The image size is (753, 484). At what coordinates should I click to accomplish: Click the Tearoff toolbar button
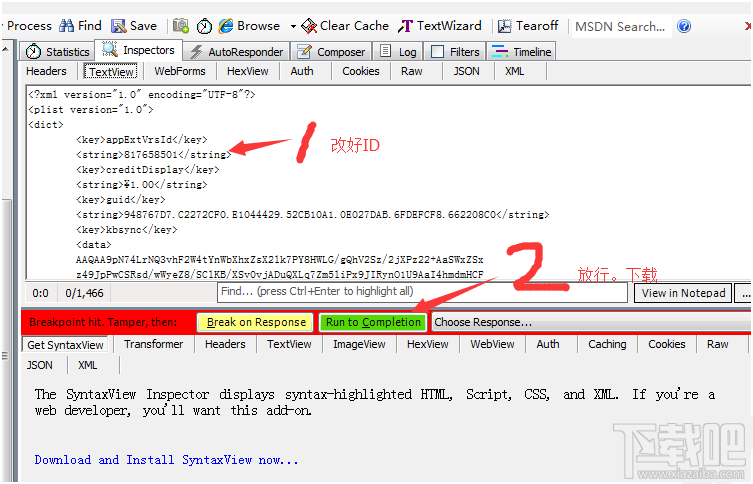click(528, 26)
